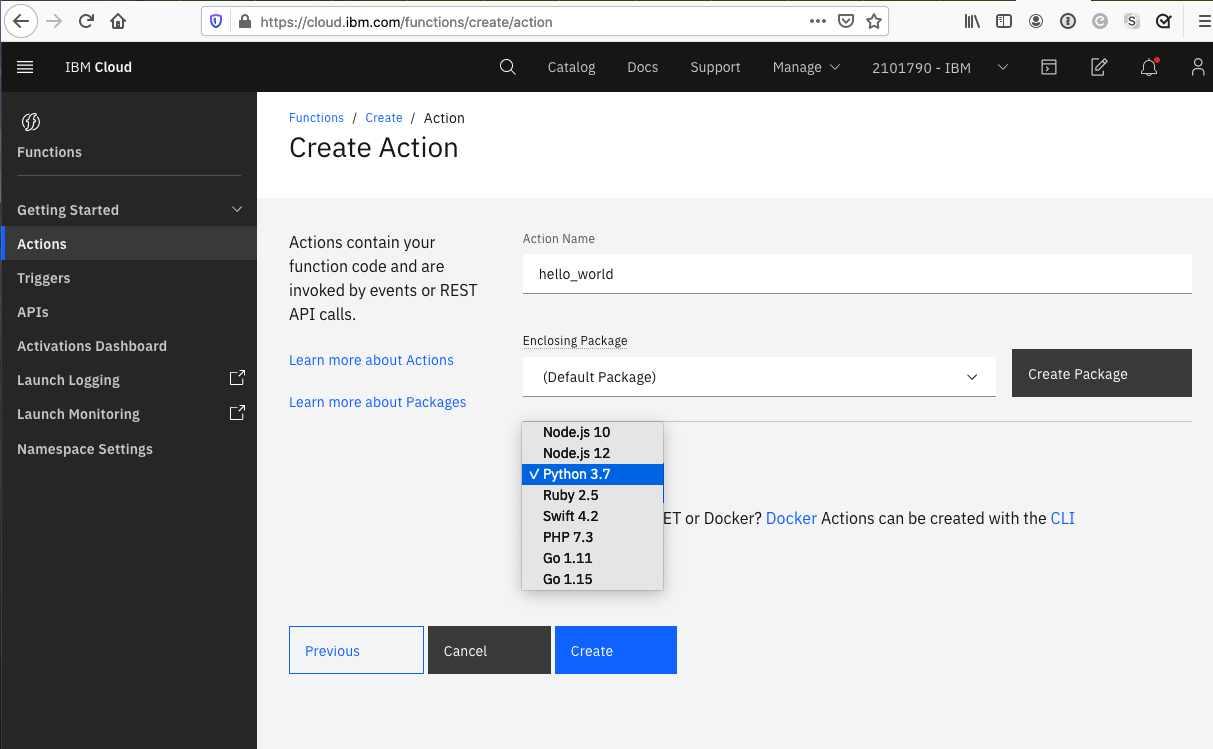Viewport: 1213px width, 749px height.
Task: Click the Create Package button
Action: point(1102,373)
